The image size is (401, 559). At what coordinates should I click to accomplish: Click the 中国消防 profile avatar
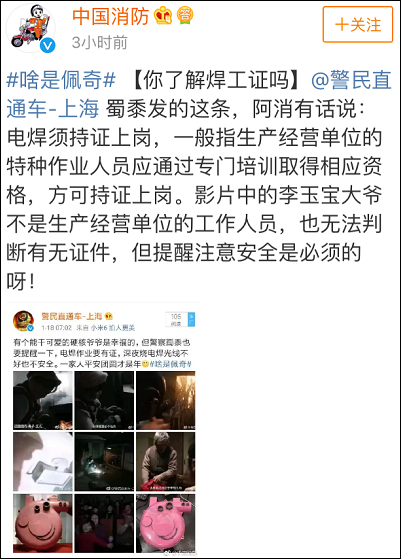coord(31,28)
